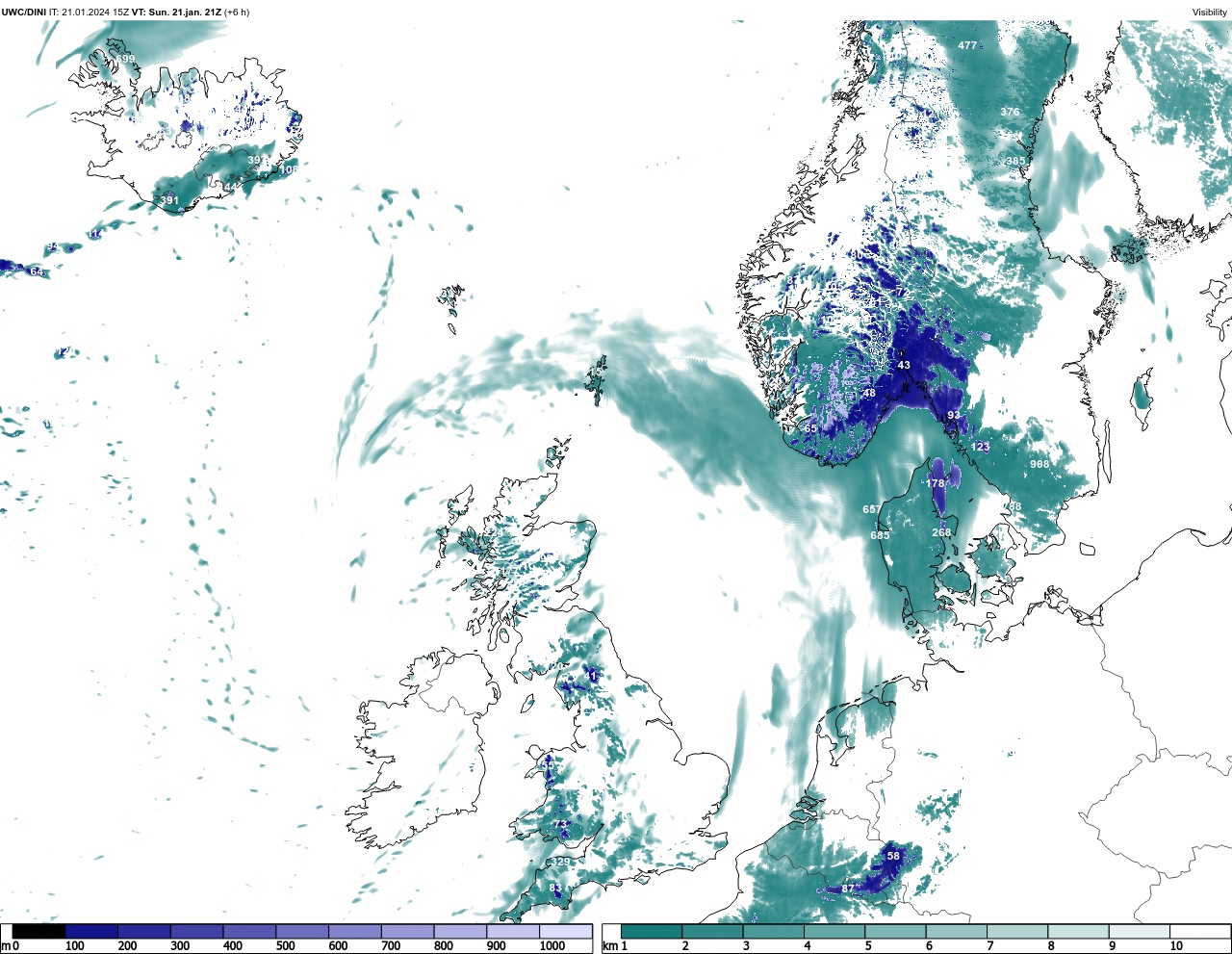Pick the 800–900 m lavender swatch

coord(460,931)
